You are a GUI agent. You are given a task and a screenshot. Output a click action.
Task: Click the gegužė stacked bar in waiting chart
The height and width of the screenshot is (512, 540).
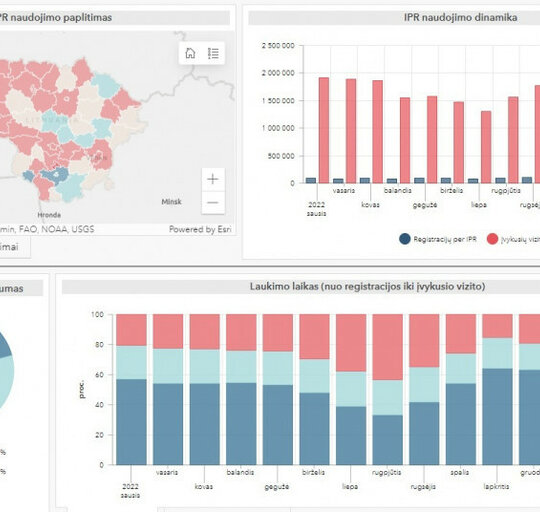point(278,389)
